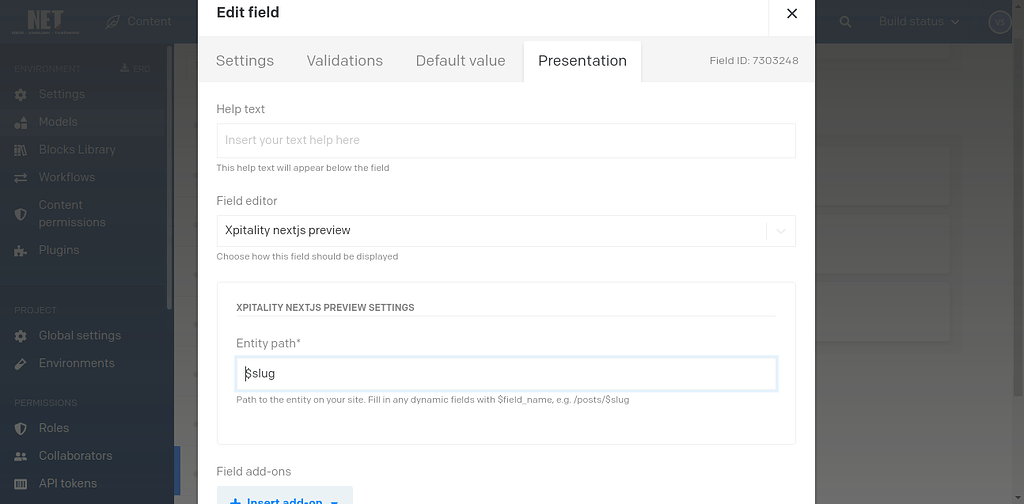
Task: Open Settings in the sidebar
Action: point(61,94)
